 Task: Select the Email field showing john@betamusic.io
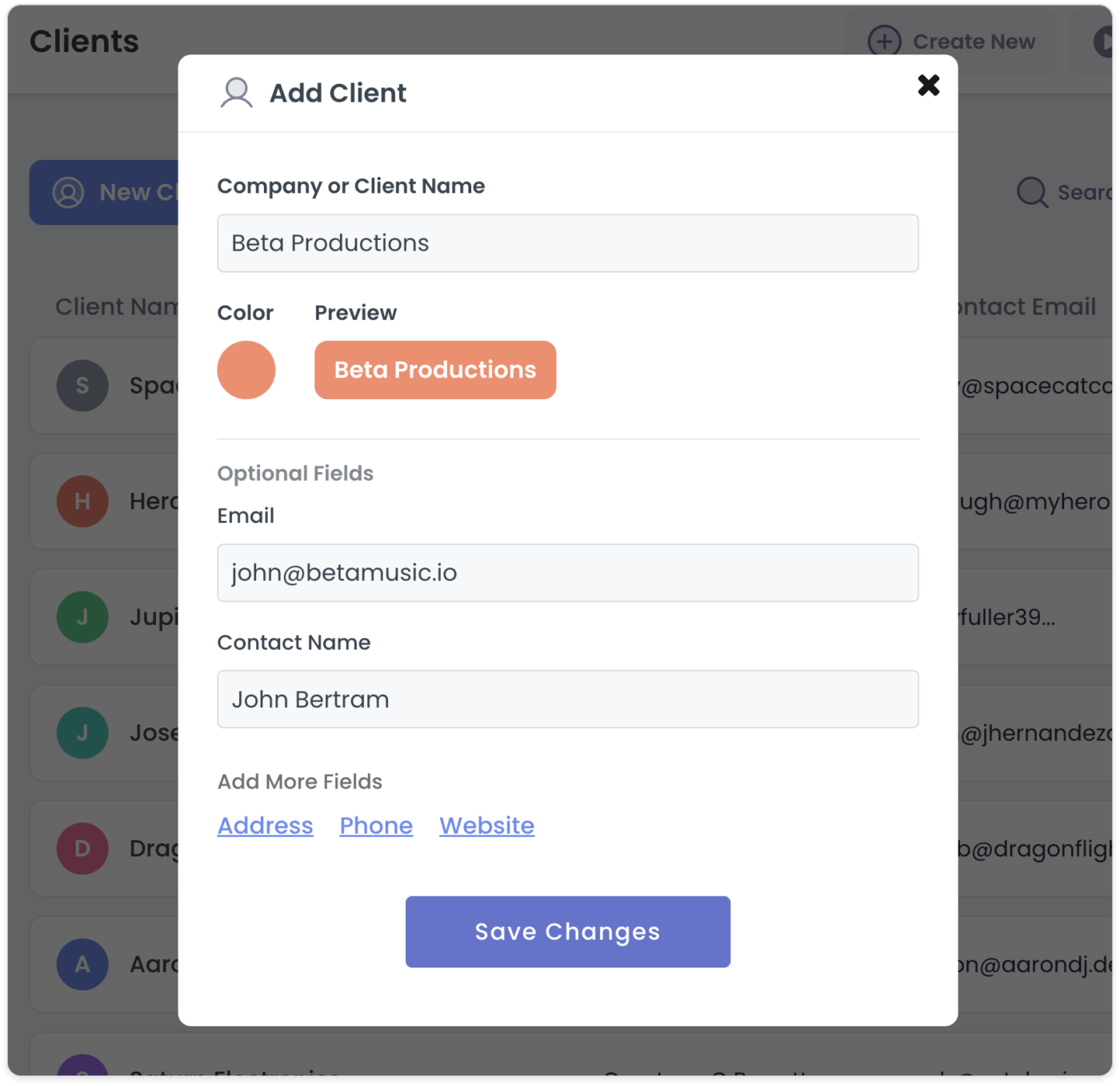point(567,572)
